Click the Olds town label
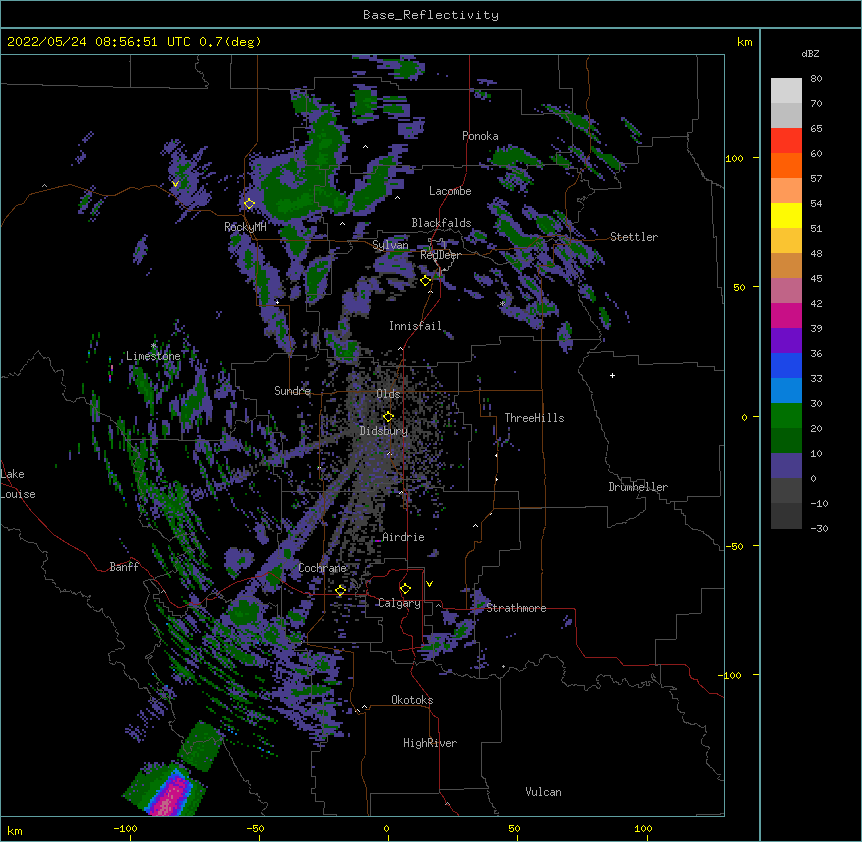 coord(388,394)
